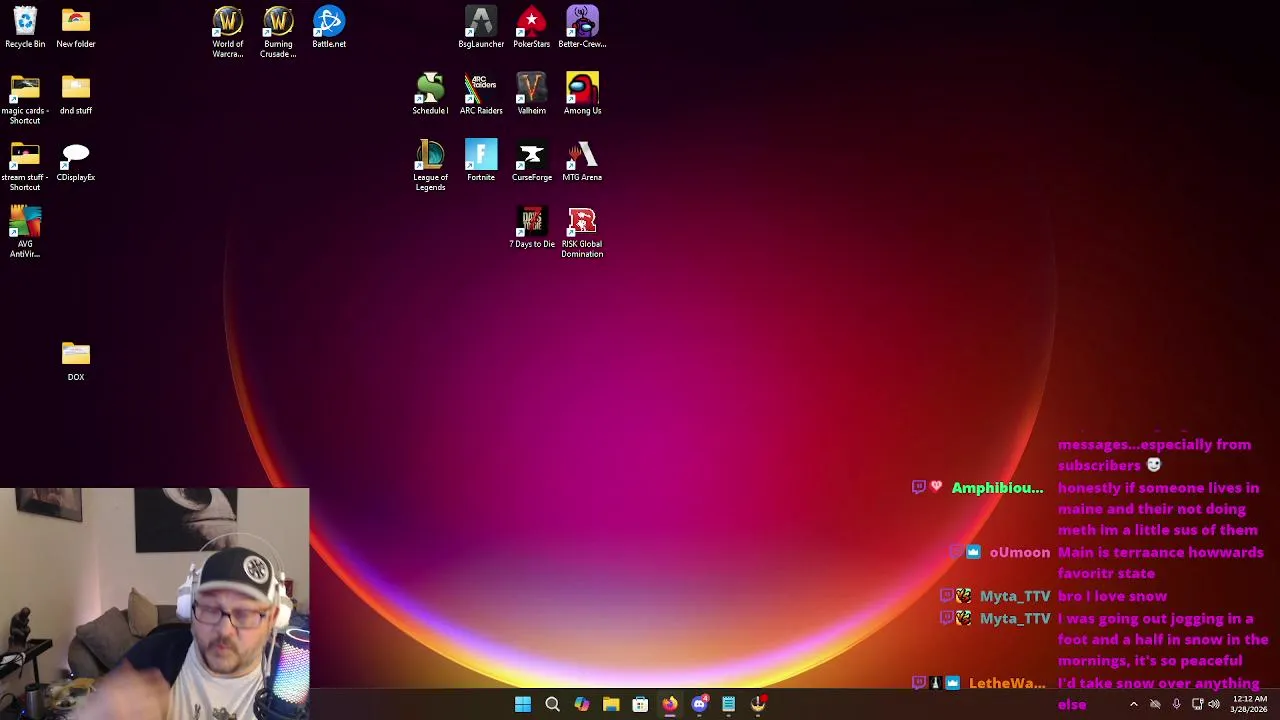Open Notepad app in the taskbar
This screenshot has width=1280, height=720.
pos(729,705)
